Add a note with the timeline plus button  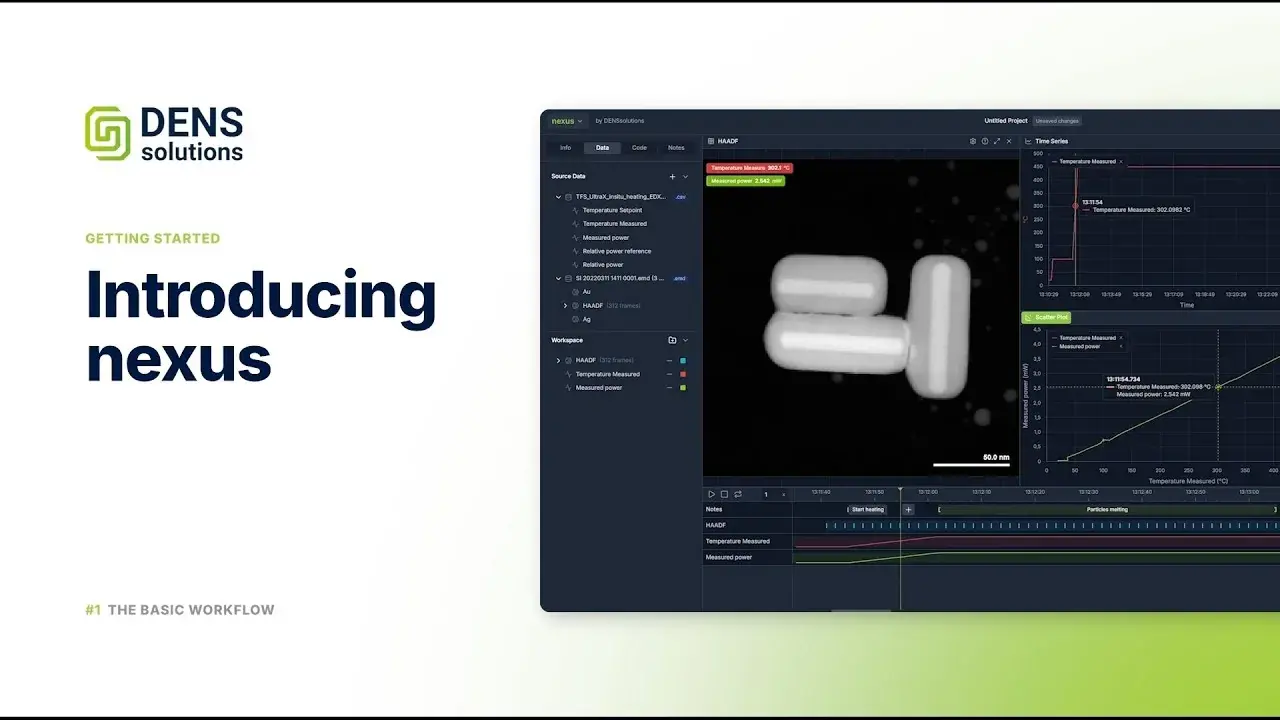tap(908, 509)
